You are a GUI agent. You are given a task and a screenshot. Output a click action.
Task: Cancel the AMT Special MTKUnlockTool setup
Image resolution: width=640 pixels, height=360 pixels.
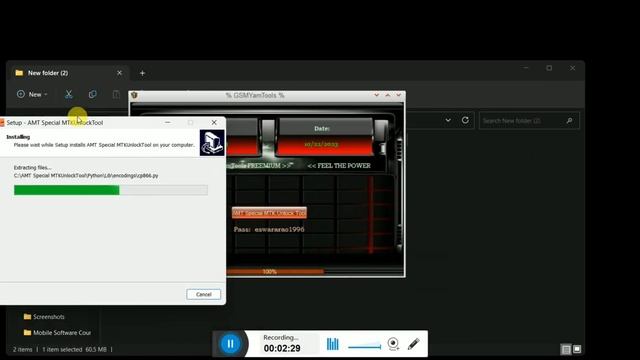point(204,294)
